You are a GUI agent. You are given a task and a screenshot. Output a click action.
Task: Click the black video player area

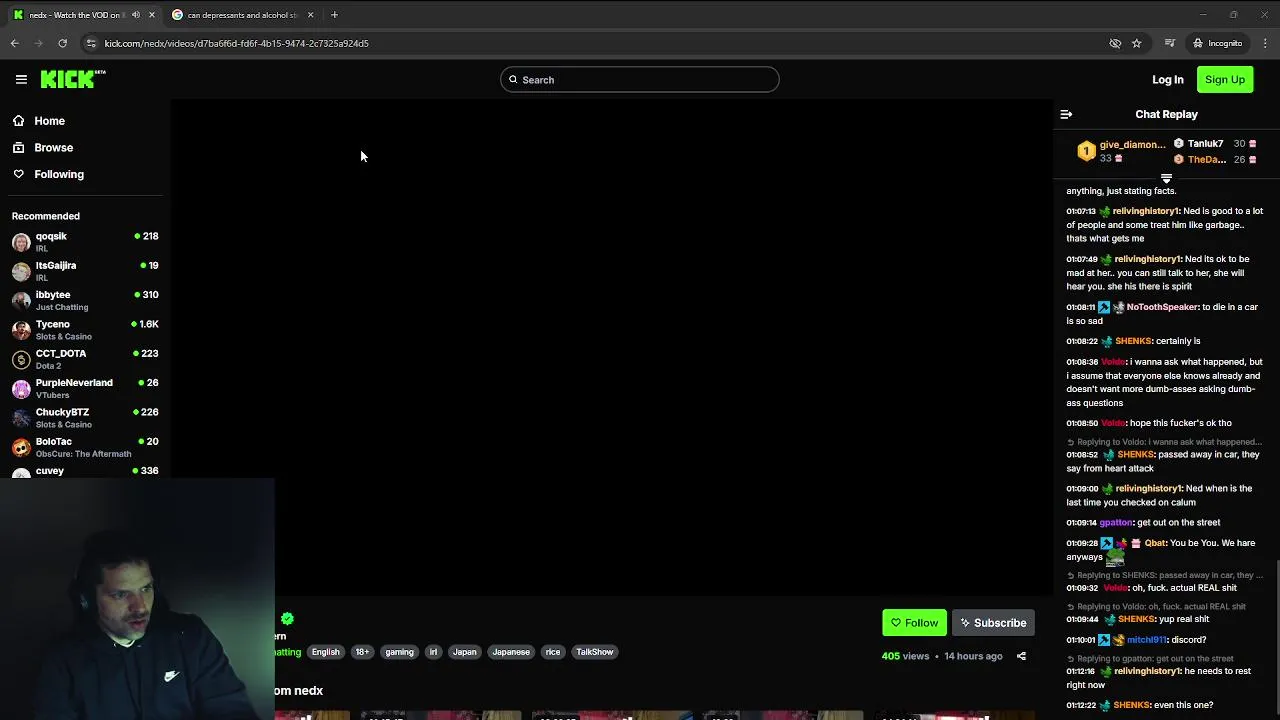point(611,347)
